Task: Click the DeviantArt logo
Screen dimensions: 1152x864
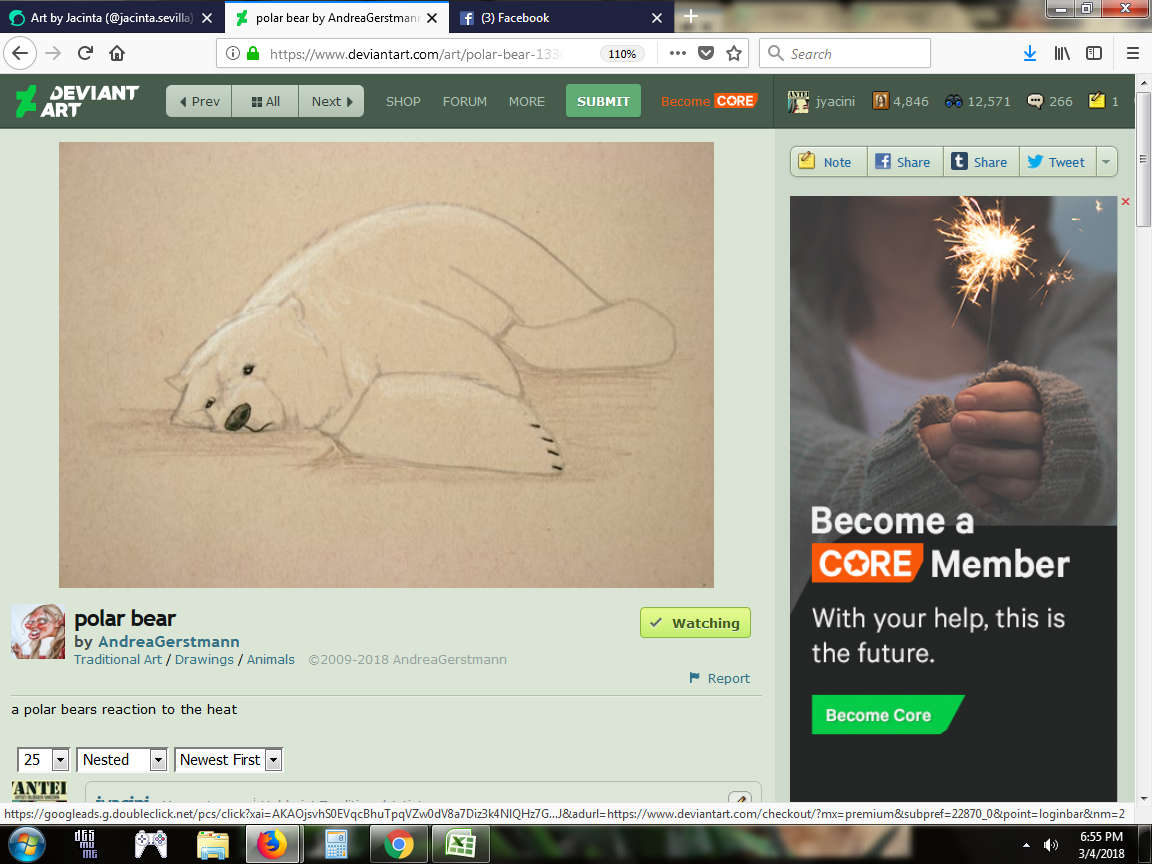Action: 77,101
